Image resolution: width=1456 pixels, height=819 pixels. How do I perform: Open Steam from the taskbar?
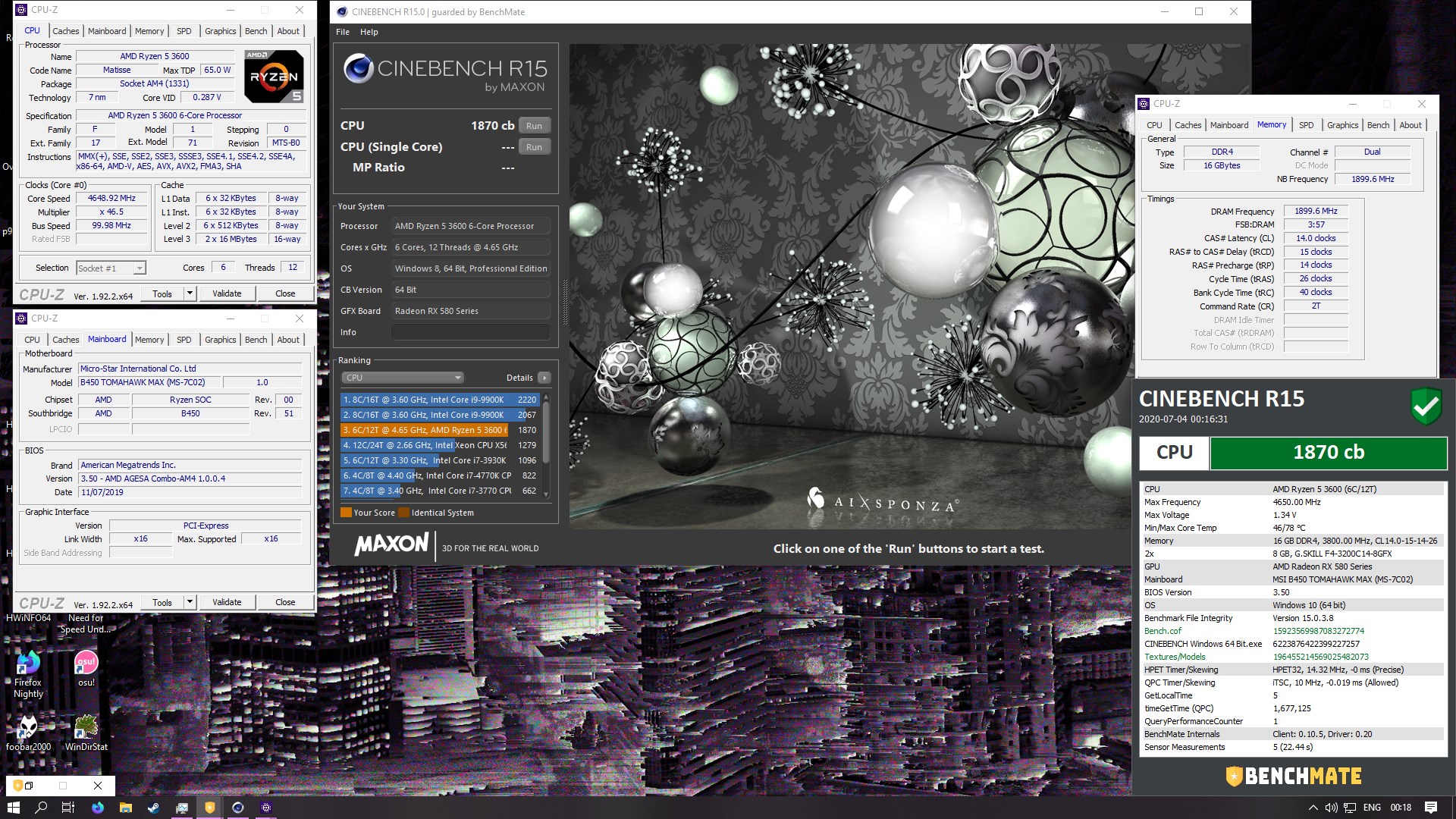click(x=153, y=808)
